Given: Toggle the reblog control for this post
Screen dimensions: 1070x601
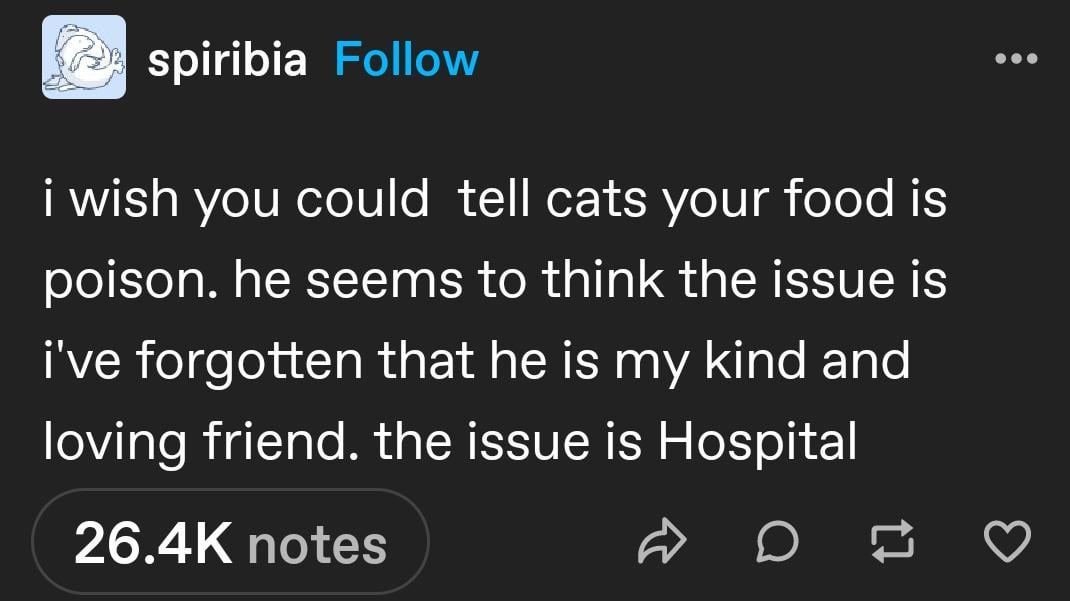Looking at the screenshot, I should [893, 541].
